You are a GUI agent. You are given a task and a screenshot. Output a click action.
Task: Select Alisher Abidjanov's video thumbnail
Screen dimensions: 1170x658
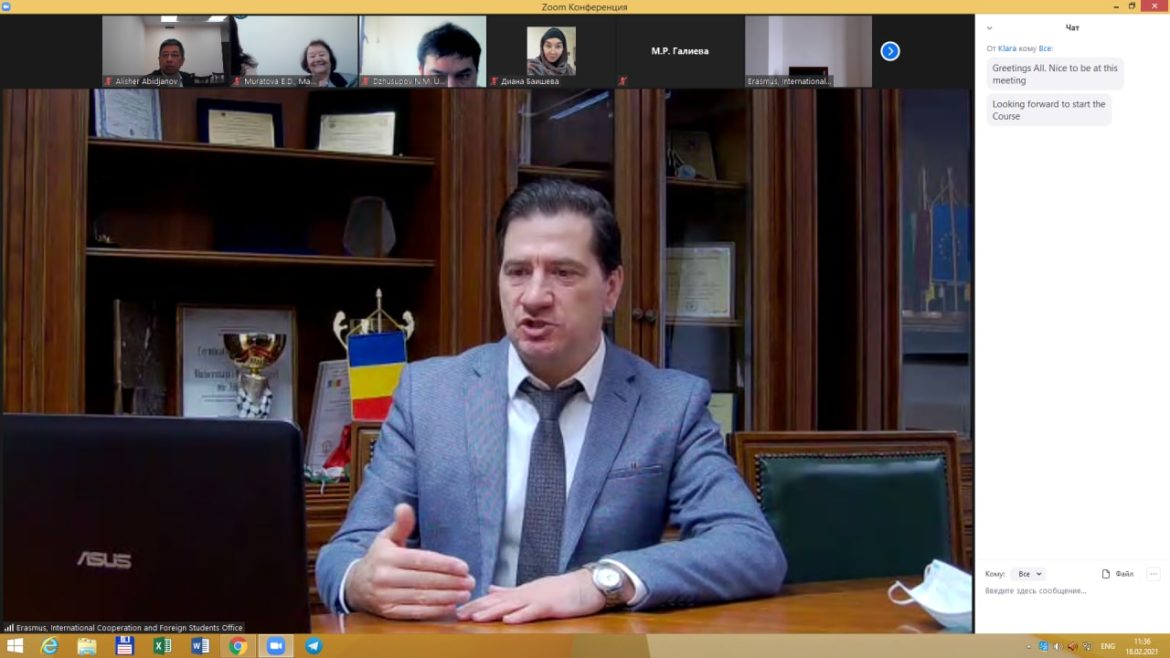[x=165, y=51]
